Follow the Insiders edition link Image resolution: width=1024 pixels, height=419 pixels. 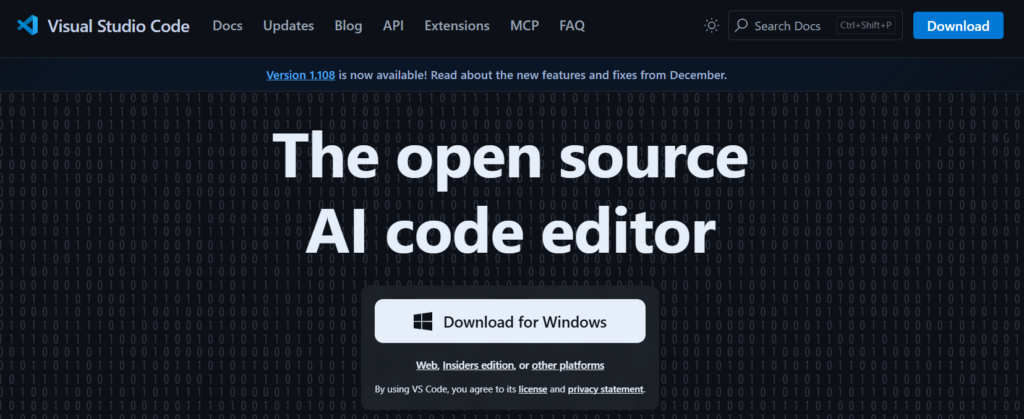tap(479, 366)
